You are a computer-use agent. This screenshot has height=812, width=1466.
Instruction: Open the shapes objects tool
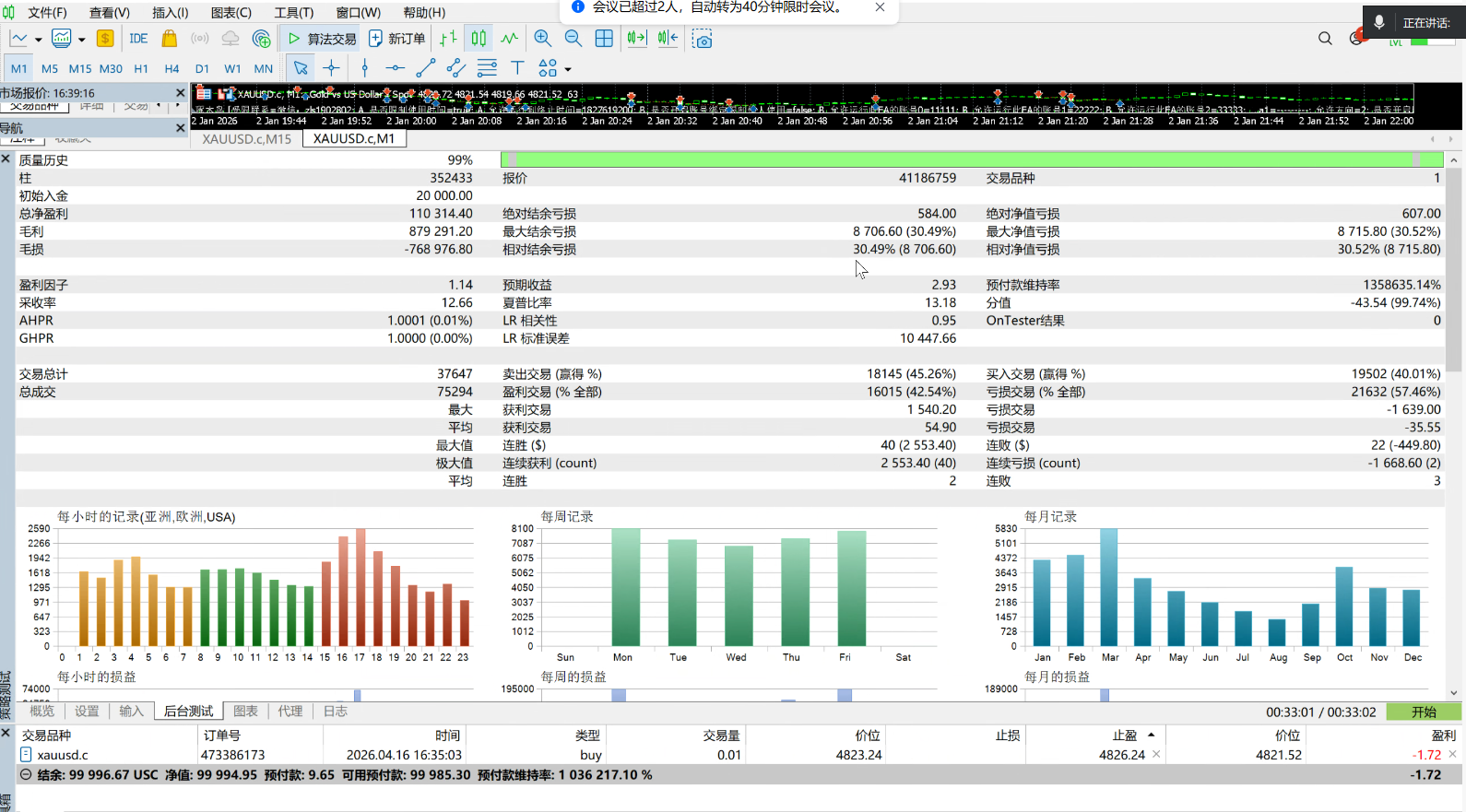[x=548, y=68]
